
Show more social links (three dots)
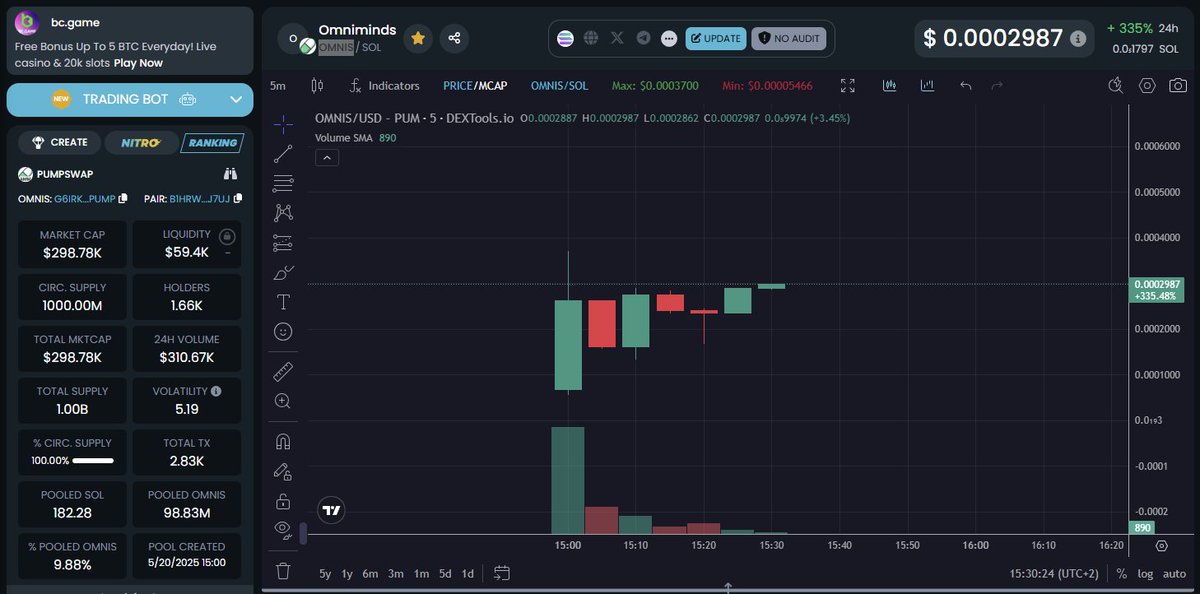(x=669, y=38)
